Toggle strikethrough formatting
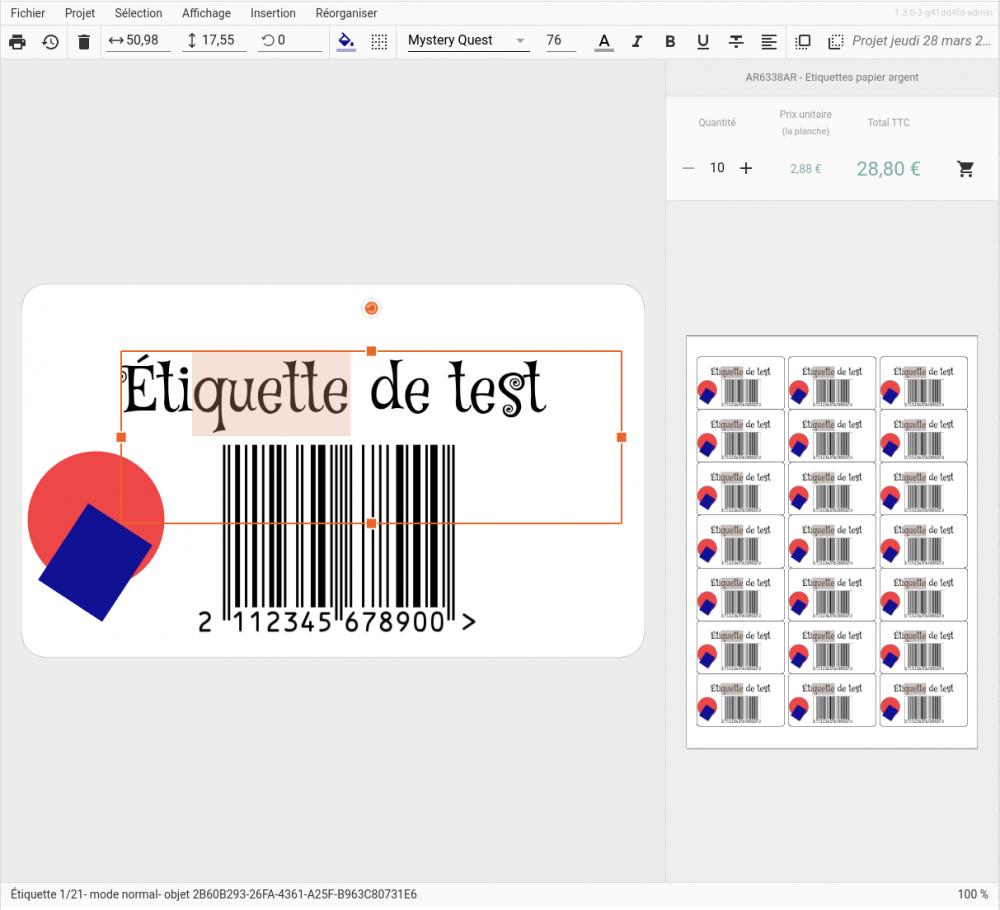 point(736,41)
